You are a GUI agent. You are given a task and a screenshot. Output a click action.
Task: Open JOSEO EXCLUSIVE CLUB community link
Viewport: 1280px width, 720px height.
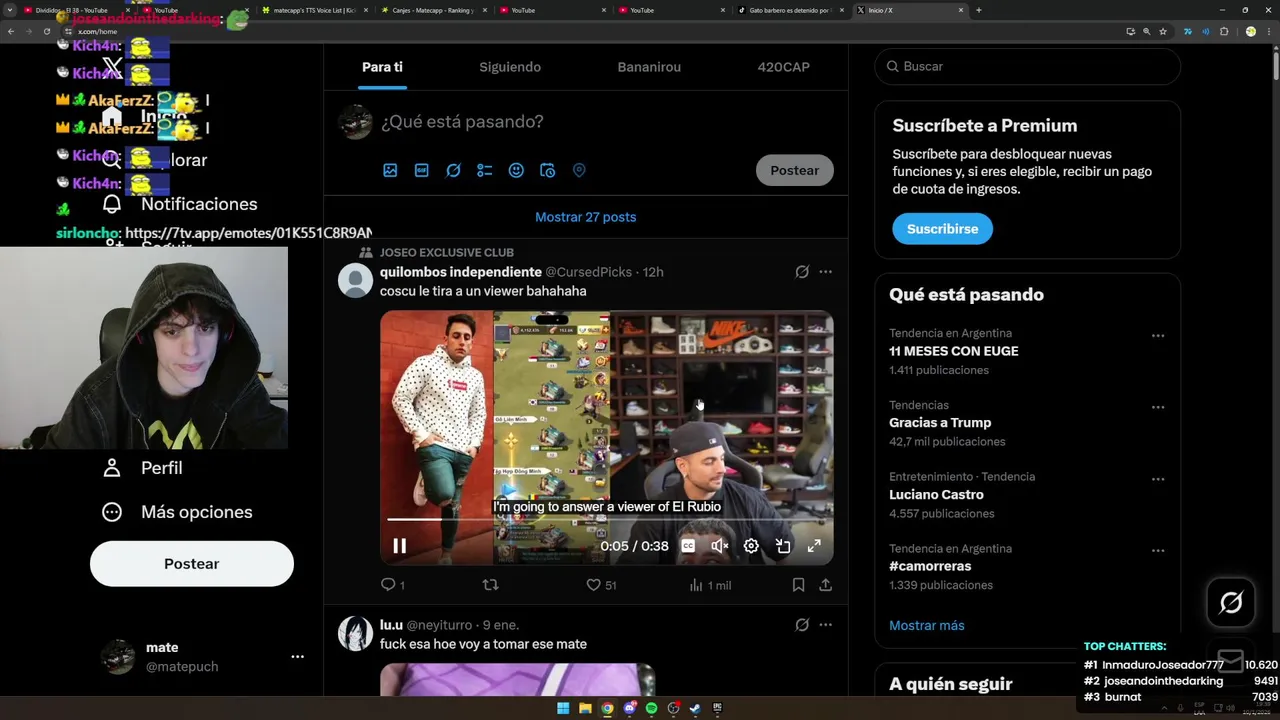pyautogui.click(x=447, y=253)
